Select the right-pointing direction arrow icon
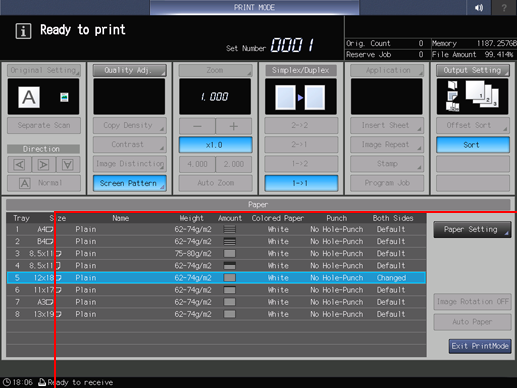517x388 pixels. pos(44,165)
